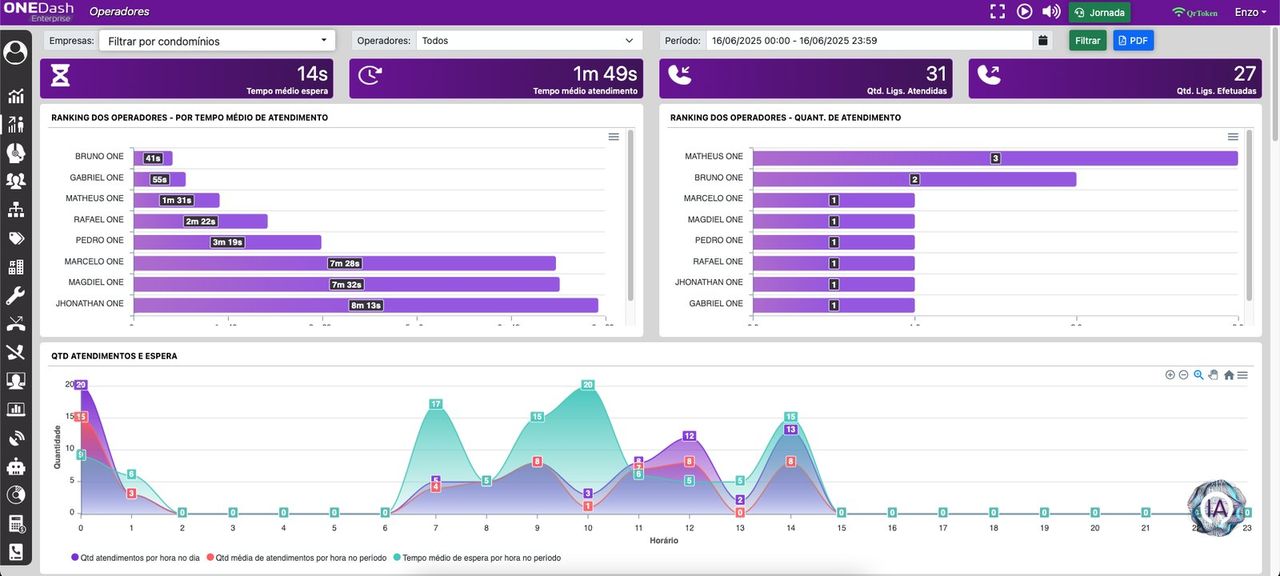Mute sound with the speaker icon
The height and width of the screenshot is (576, 1280).
coord(1051,12)
